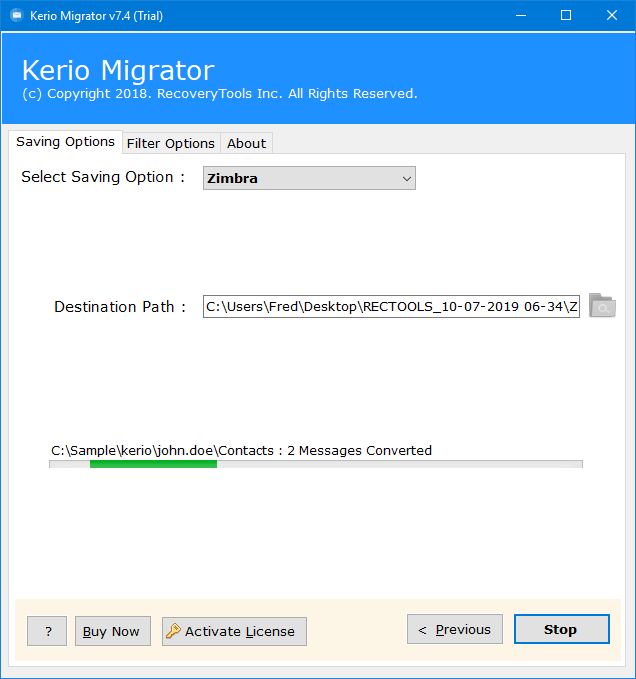Open help with the question mark button
This screenshot has width=636, height=679.
coord(47,631)
